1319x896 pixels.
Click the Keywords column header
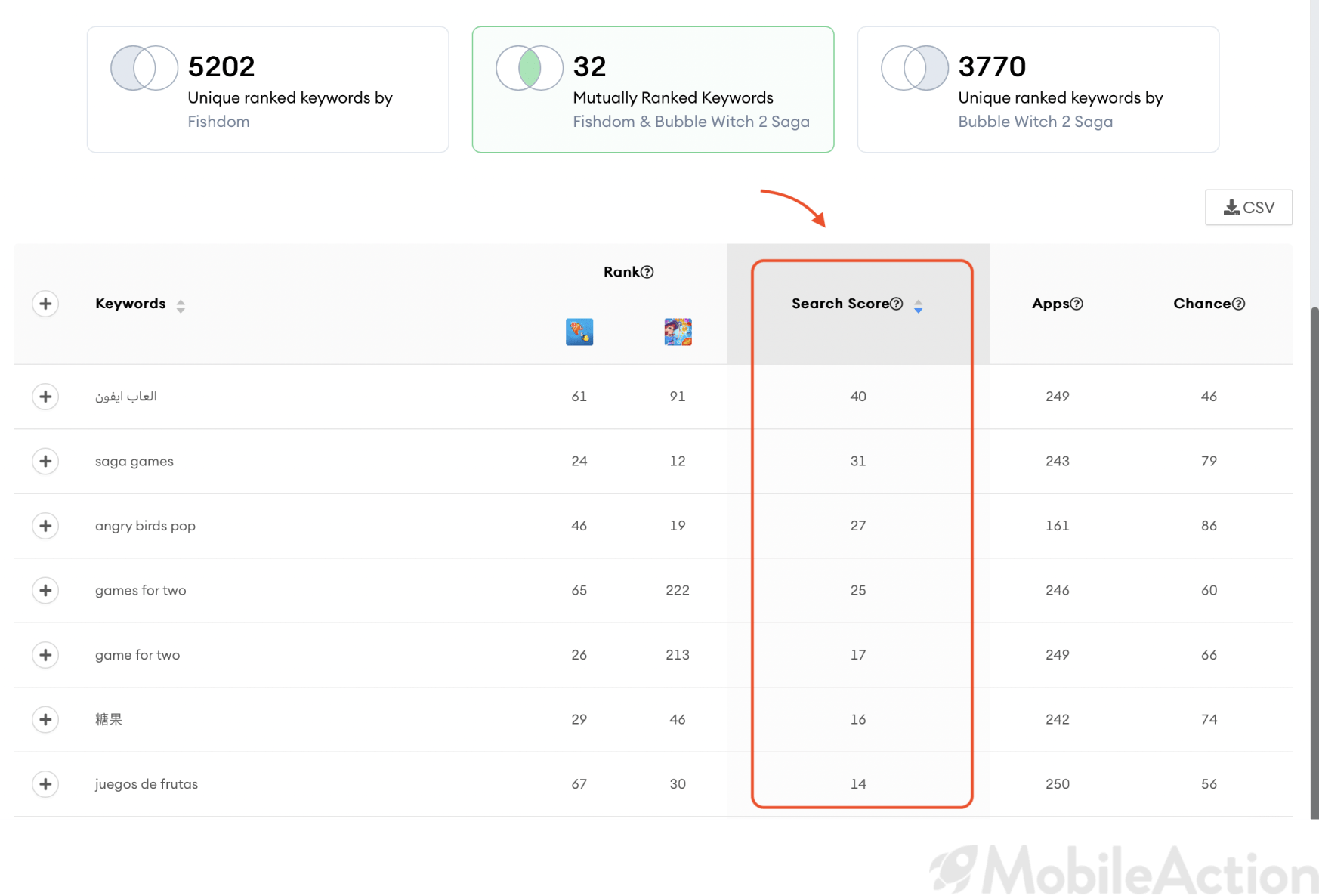coord(131,304)
